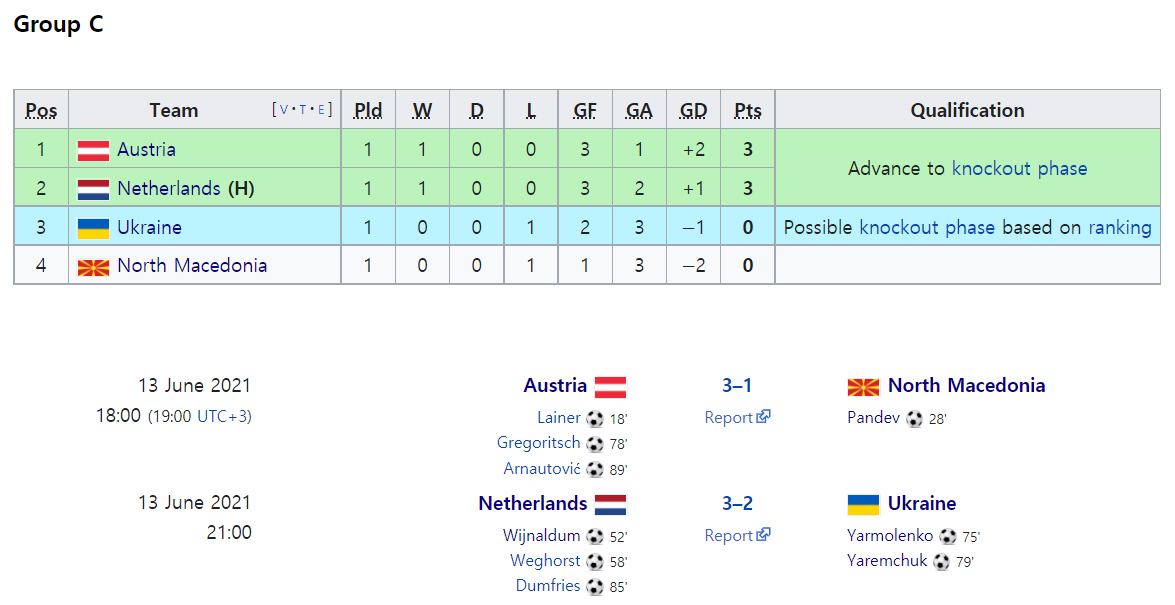This screenshot has width=1175, height=605.
Task: Open the Pandev goalscorer link
Action: pyautogui.click(x=873, y=418)
